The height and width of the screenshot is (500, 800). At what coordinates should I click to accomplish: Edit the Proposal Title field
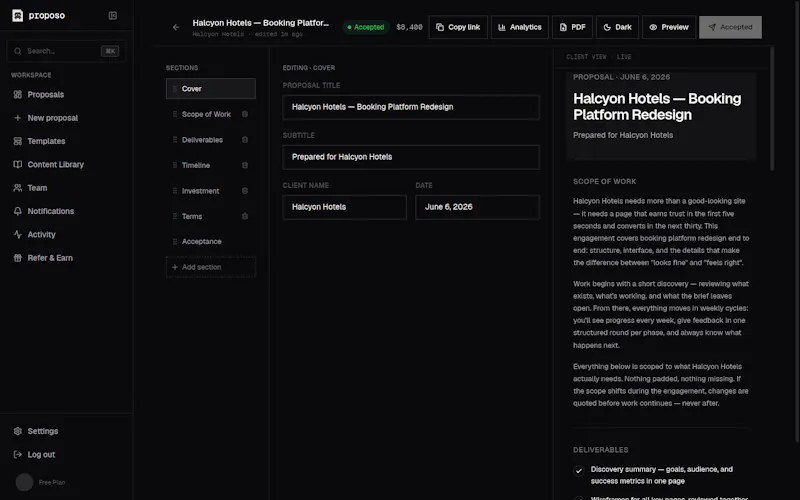(411, 107)
